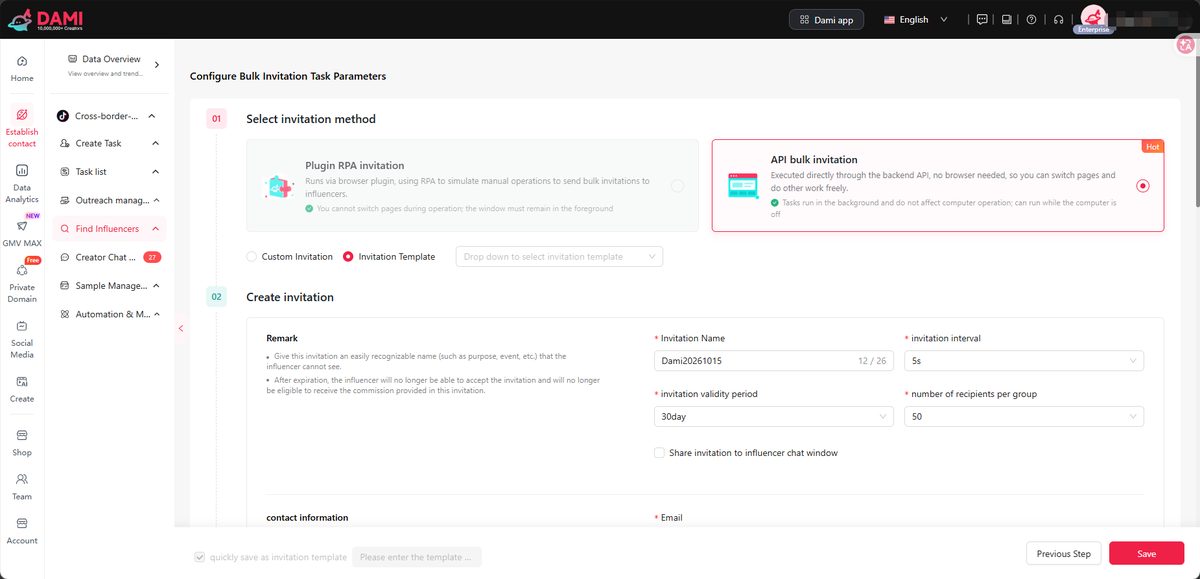Click the 'Select invitation method' heading
This screenshot has height=579, width=1200.
pos(311,119)
